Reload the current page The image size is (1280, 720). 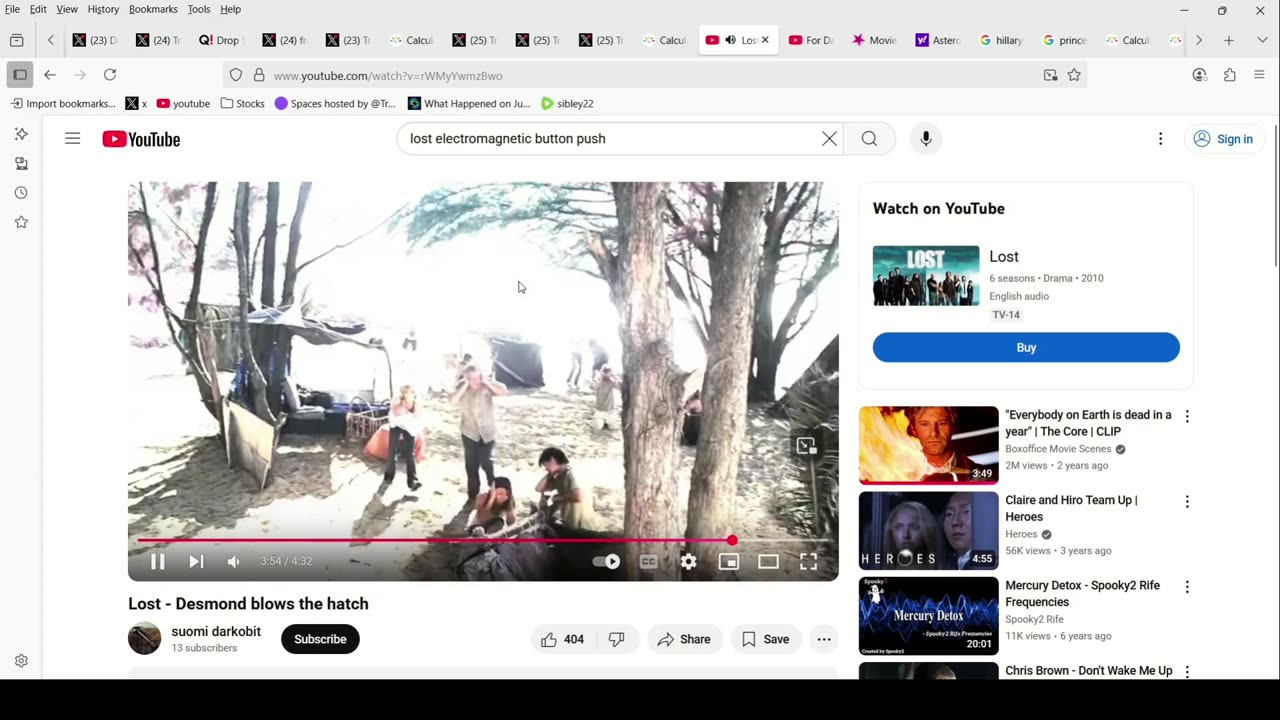(110, 75)
